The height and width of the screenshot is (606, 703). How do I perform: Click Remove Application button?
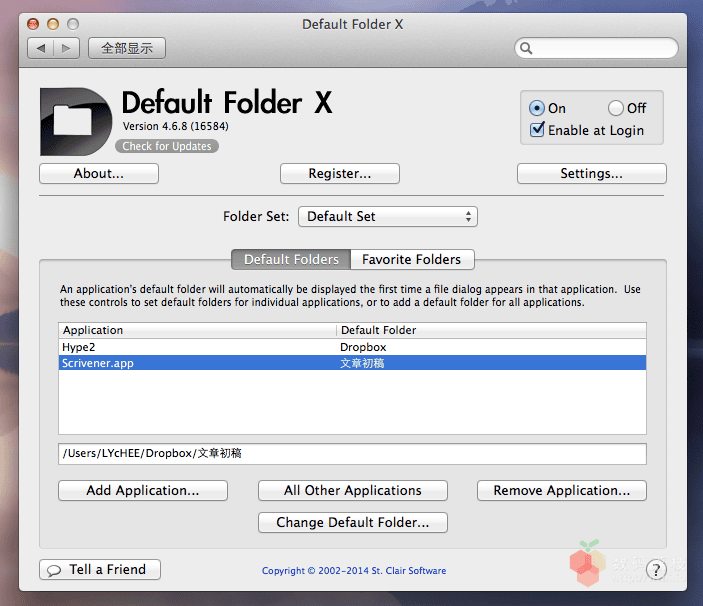562,490
